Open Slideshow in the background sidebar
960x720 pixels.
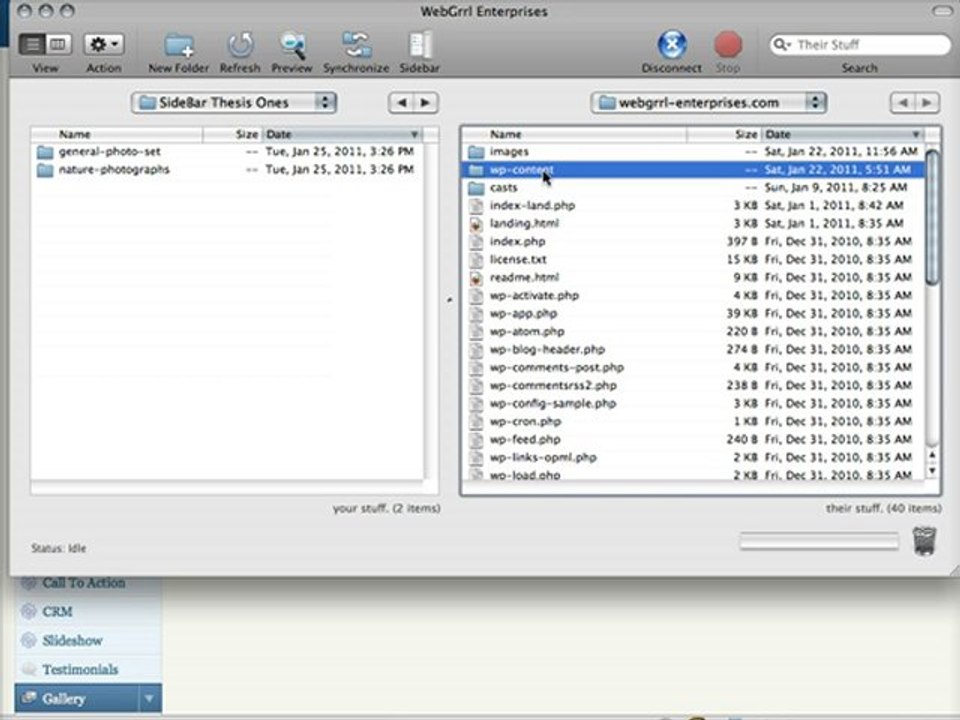(x=72, y=641)
